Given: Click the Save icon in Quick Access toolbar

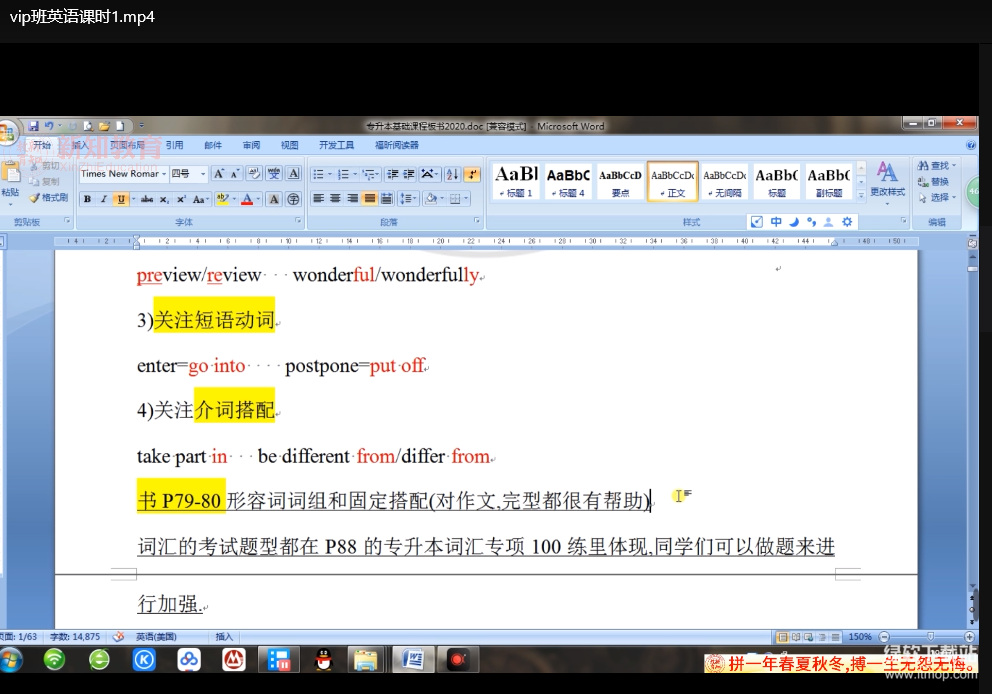Looking at the screenshot, I should click(x=34, y=126).
